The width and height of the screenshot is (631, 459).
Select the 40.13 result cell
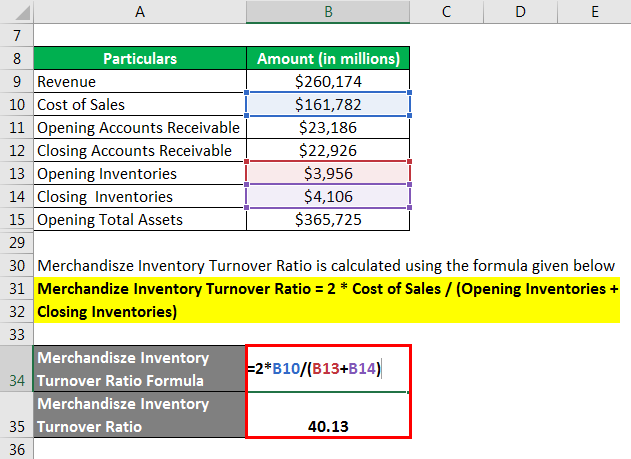click(328, 415)
